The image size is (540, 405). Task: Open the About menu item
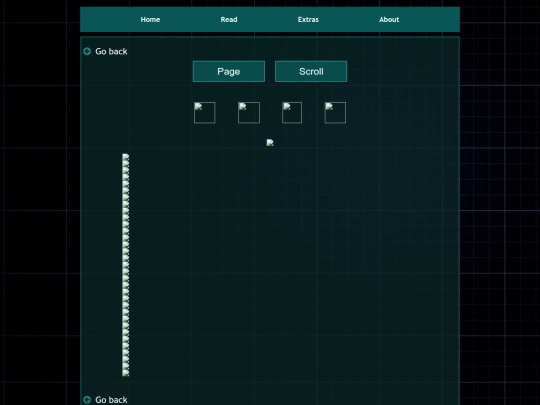pyautogui.click(x=389, y=20)
